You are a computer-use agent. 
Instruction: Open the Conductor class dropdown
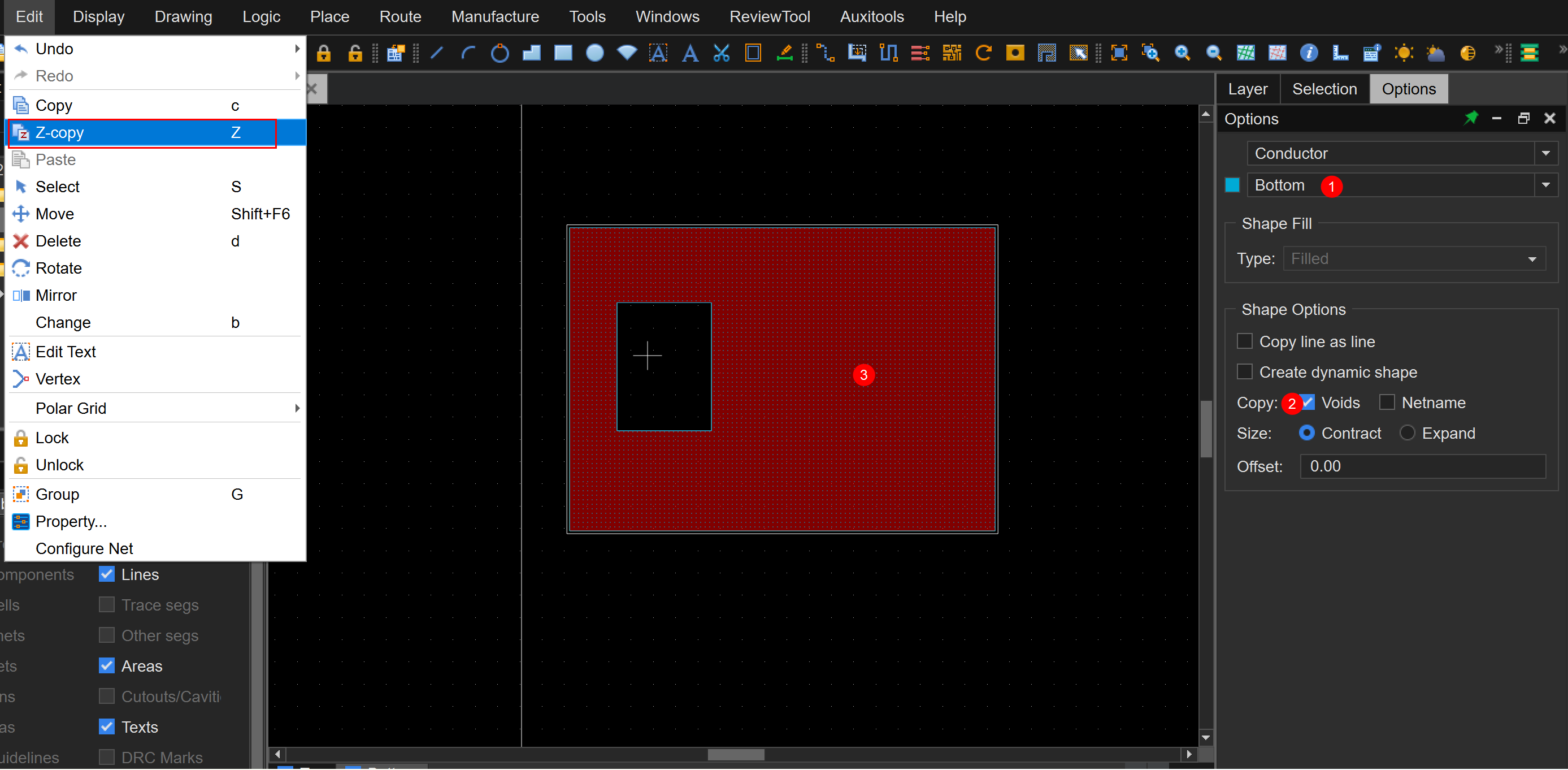[x=1545, y=154]
